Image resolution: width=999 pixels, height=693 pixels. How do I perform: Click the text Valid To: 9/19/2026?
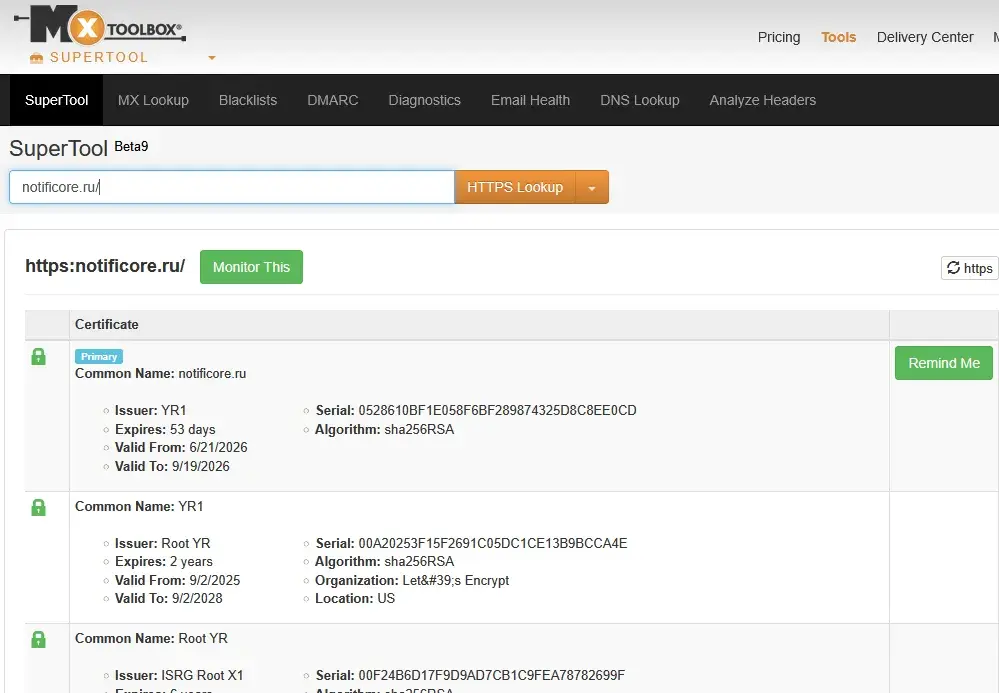click(172, 466)
